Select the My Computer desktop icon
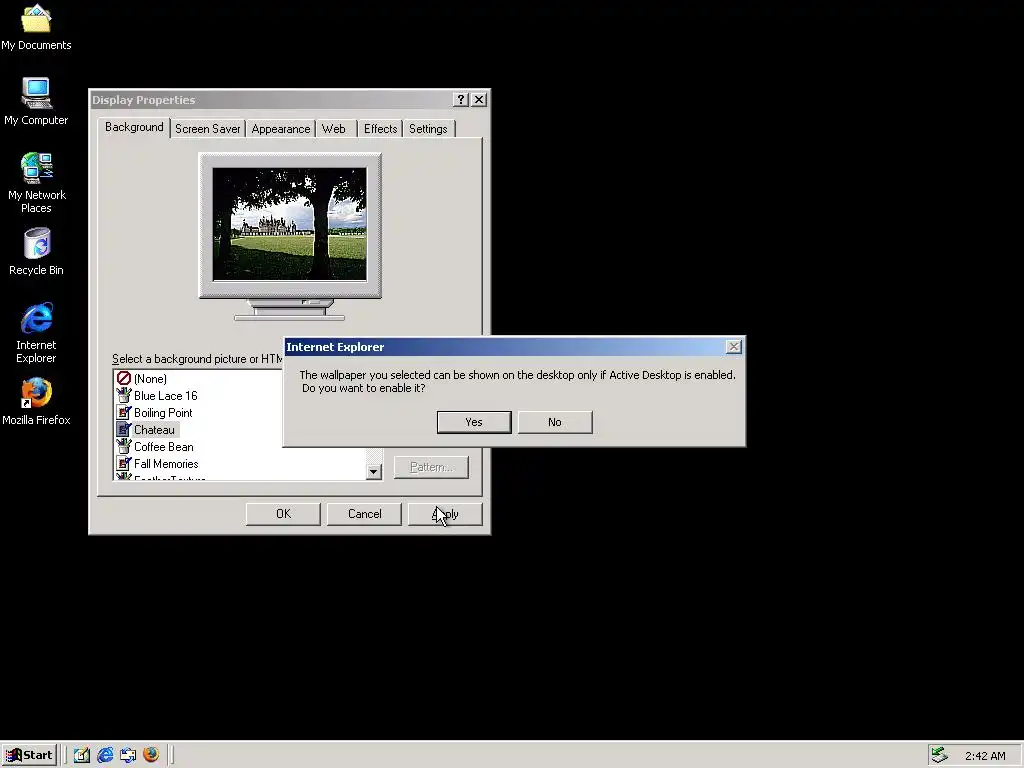The width and height of the screenshot is (1024, 768). 36,101
